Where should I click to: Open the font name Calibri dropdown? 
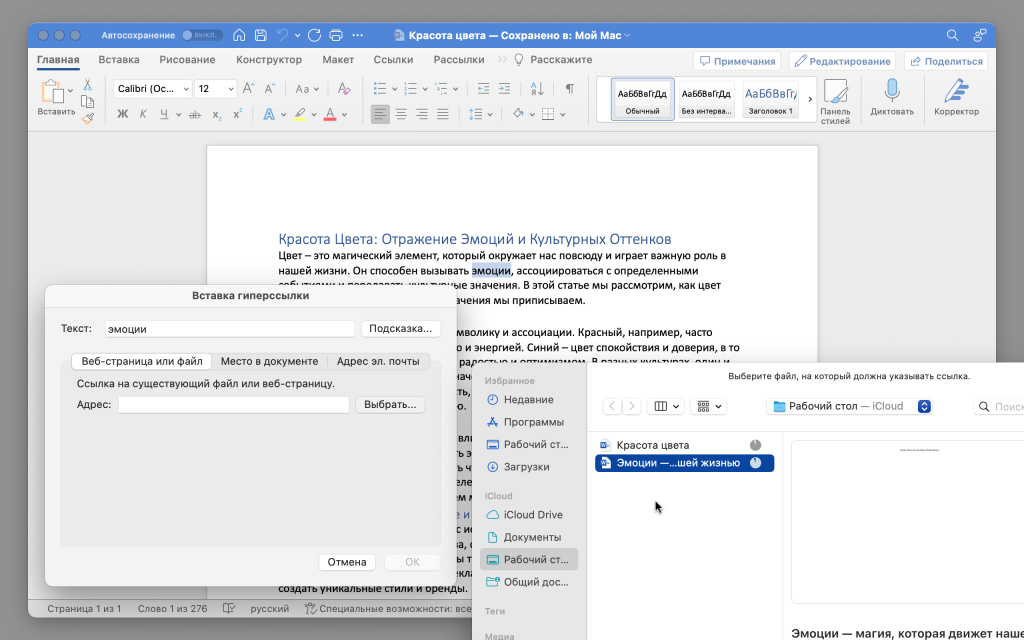click(x=150, y=89)
